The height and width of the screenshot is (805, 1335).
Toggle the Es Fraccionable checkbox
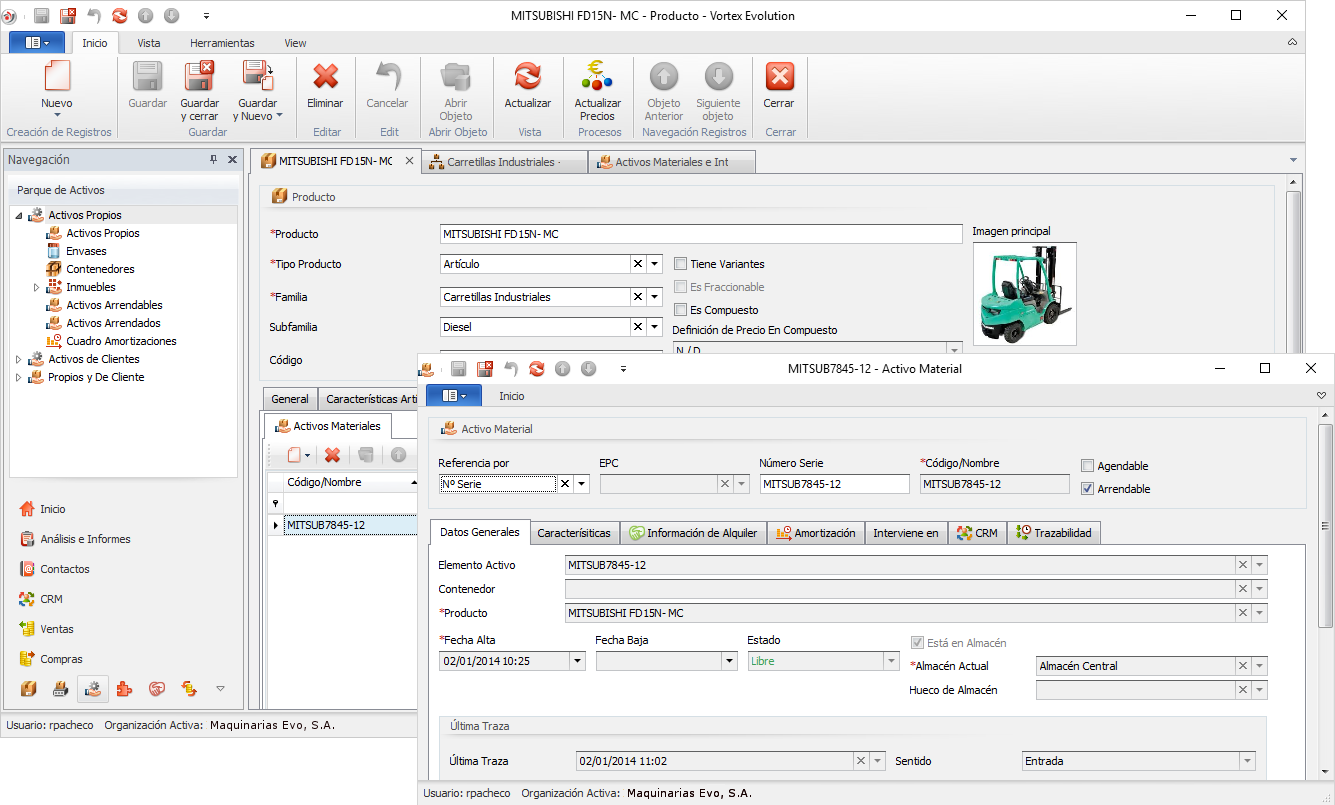coord(681,287)
